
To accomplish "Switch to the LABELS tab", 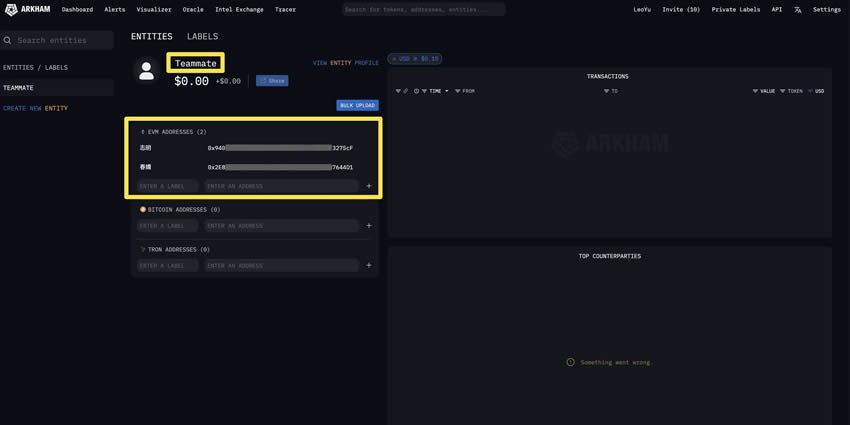I will pyautogui.click(x=202, y=37).
